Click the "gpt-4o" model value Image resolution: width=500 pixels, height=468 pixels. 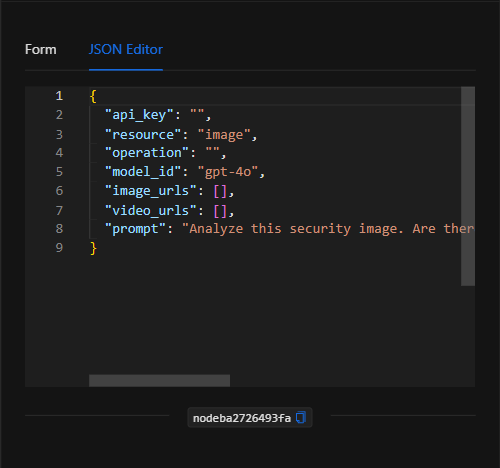pyautogui.click(x=228, y=172)
